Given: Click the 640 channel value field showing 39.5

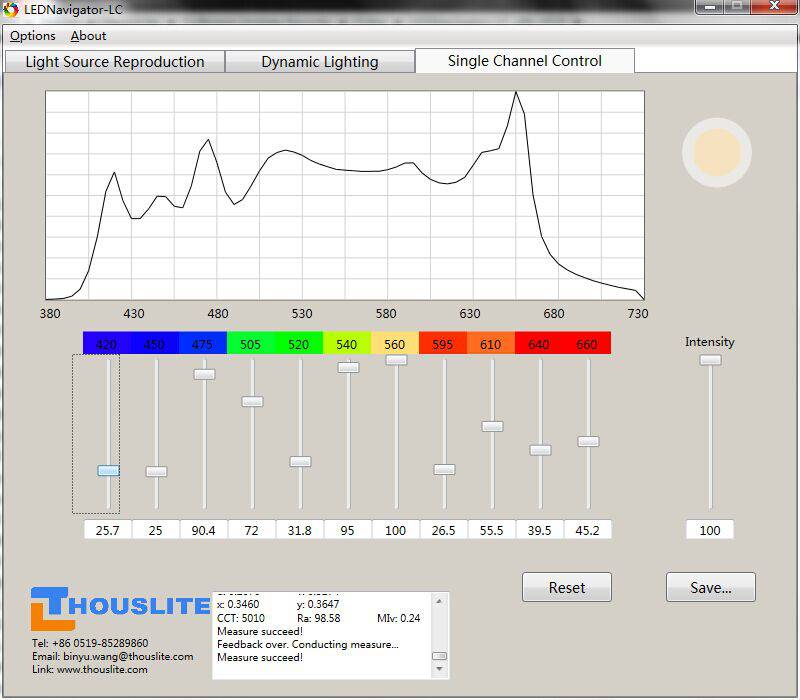Looking at the screenshot, I should [x=539, y=530].
